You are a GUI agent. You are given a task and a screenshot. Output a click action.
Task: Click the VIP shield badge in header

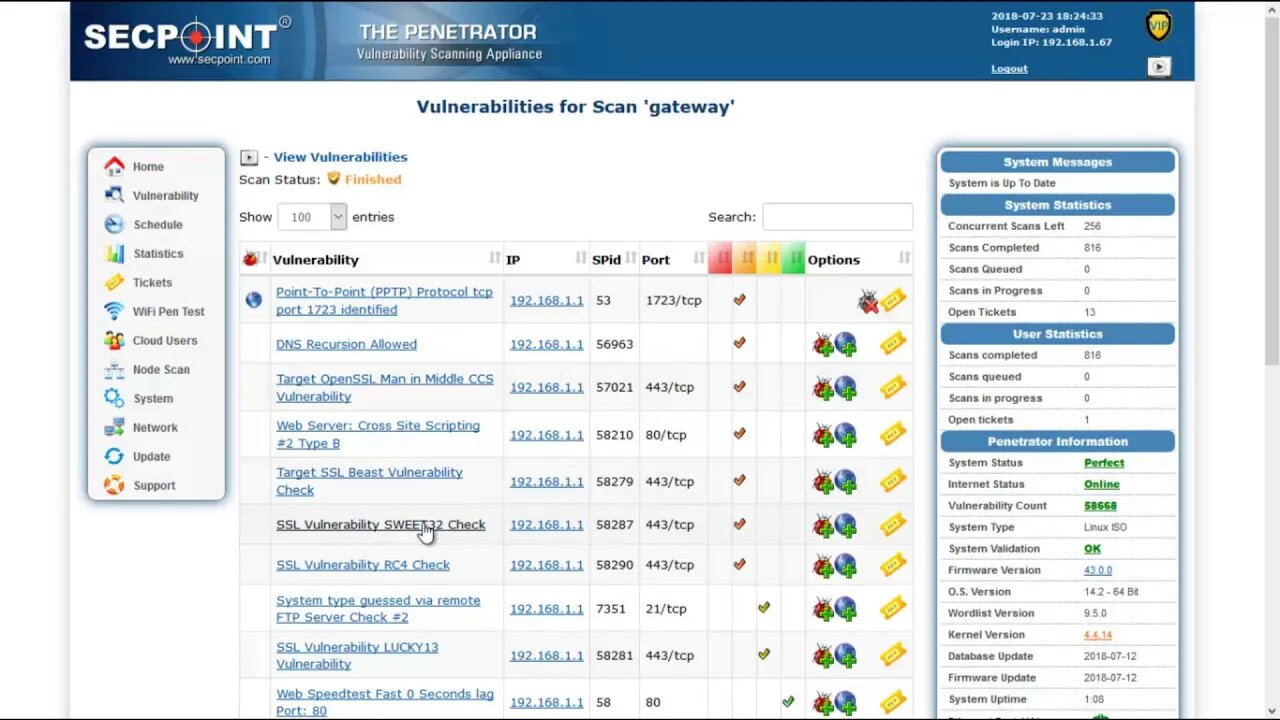point(1158,26)
